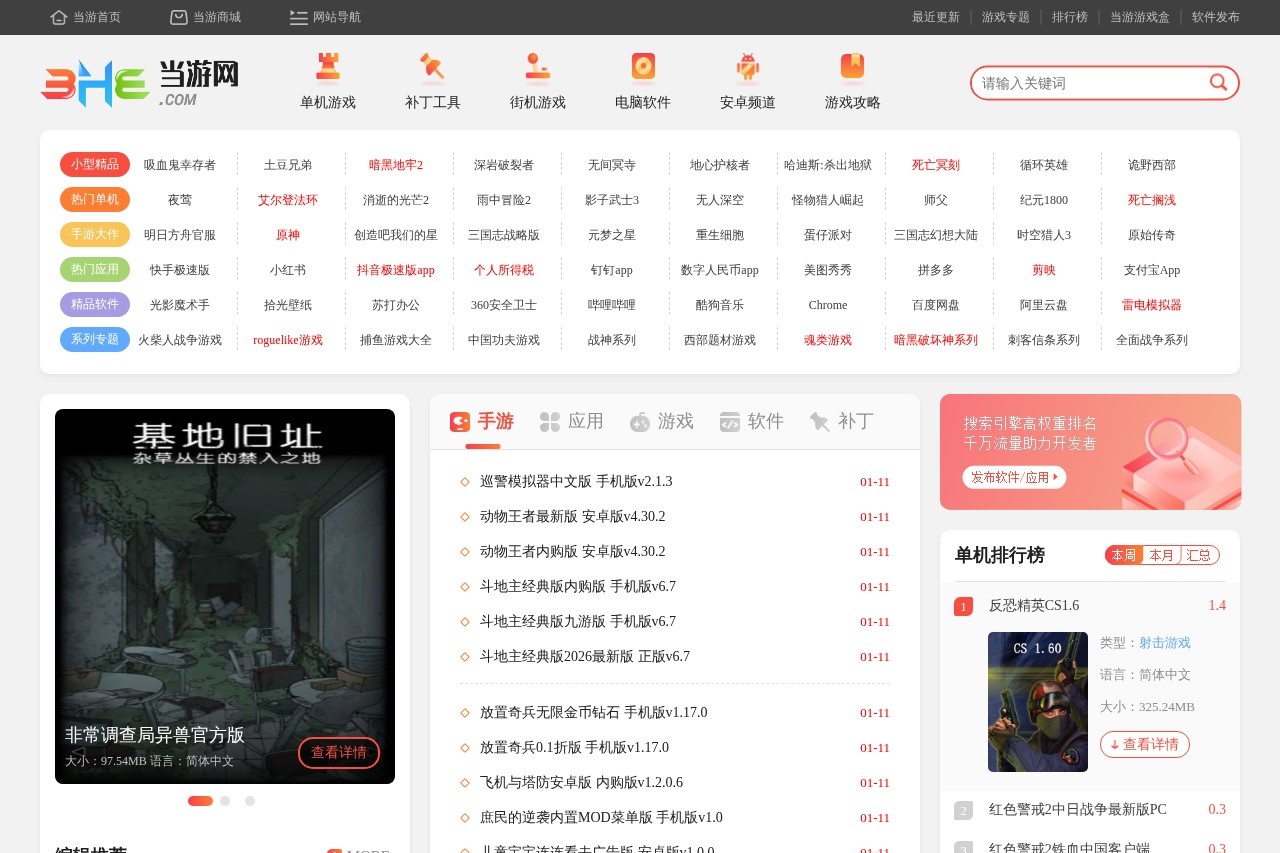Open the 抖音极速版app link

396,270
